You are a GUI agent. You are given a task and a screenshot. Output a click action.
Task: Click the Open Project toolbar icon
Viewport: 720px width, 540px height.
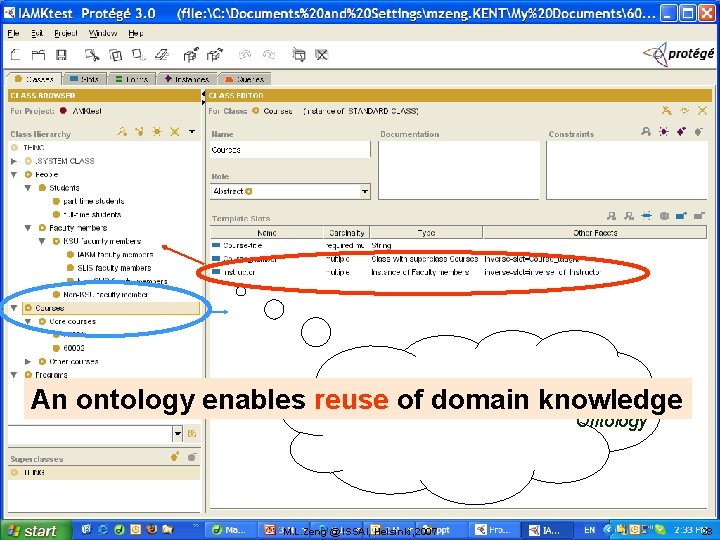[x=38, y=55]
